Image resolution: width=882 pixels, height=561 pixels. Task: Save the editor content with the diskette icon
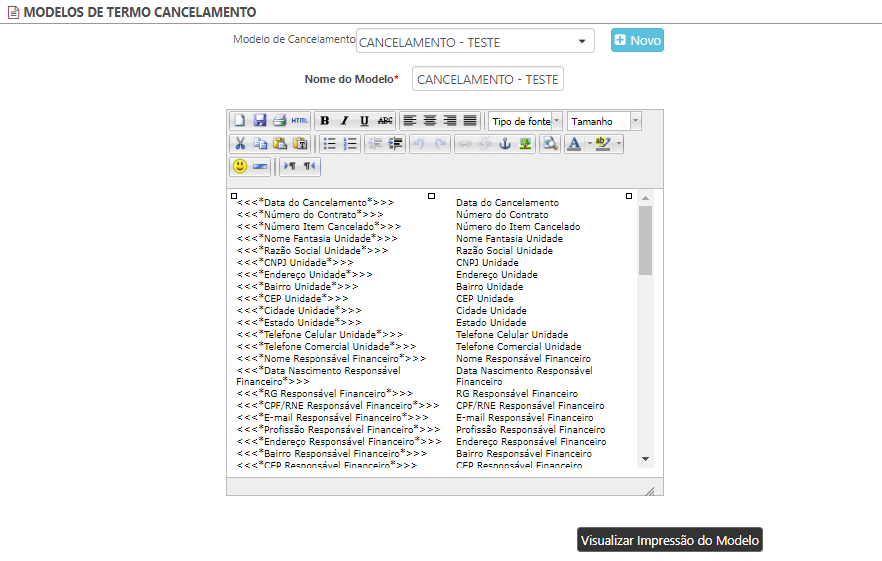pos(259,120)
